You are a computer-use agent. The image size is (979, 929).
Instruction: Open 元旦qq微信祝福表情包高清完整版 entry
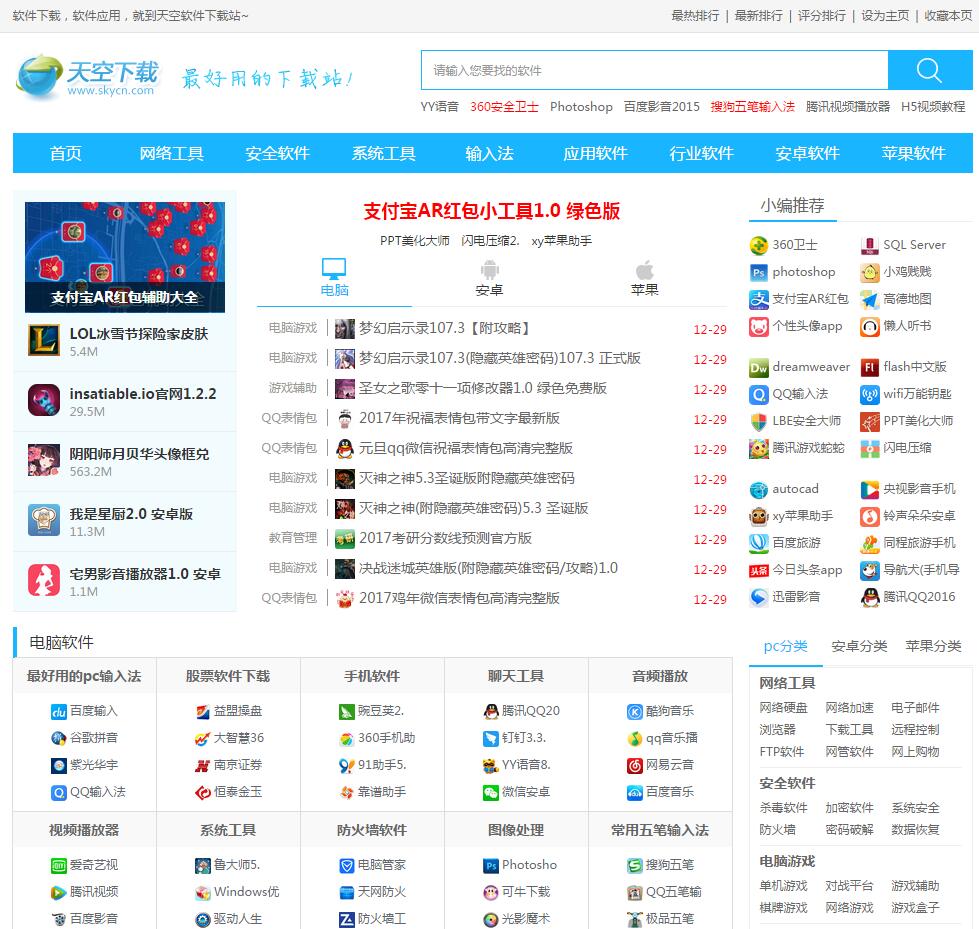(466, 448)
